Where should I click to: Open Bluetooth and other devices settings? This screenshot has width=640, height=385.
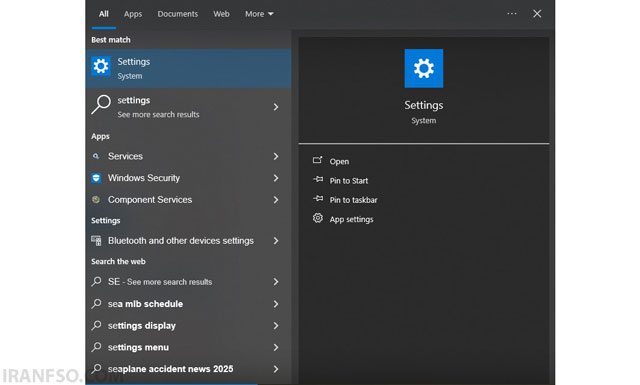[188, 241]
